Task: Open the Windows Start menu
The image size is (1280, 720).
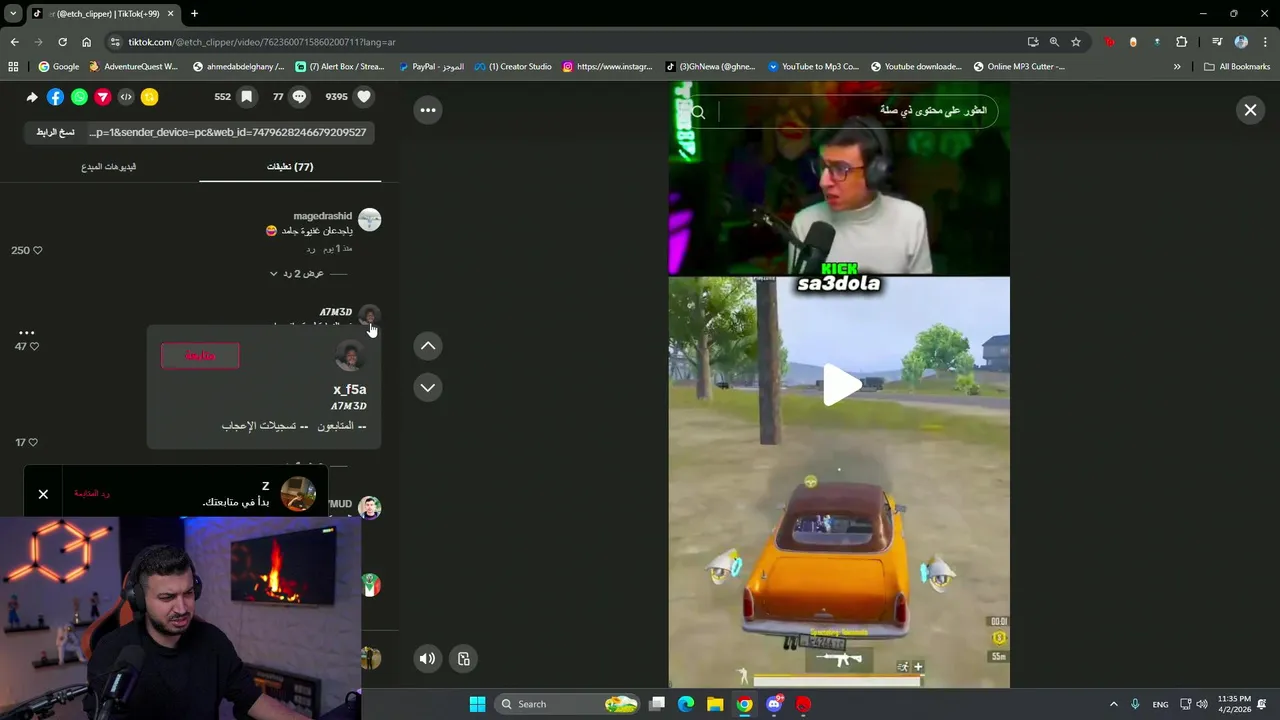Action: 477,704
